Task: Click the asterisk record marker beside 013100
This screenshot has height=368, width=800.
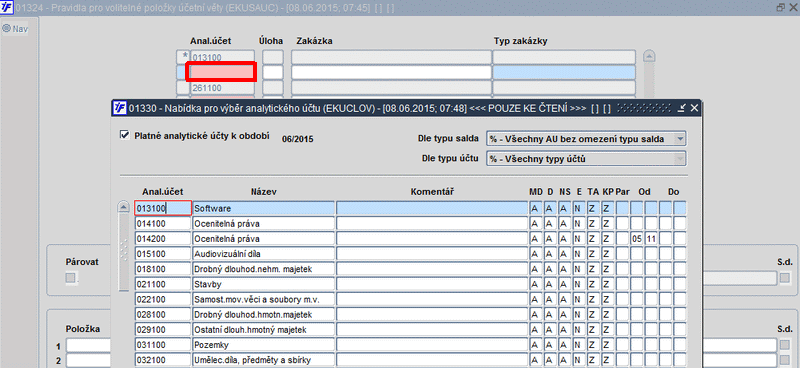Action: pos(183,57)
